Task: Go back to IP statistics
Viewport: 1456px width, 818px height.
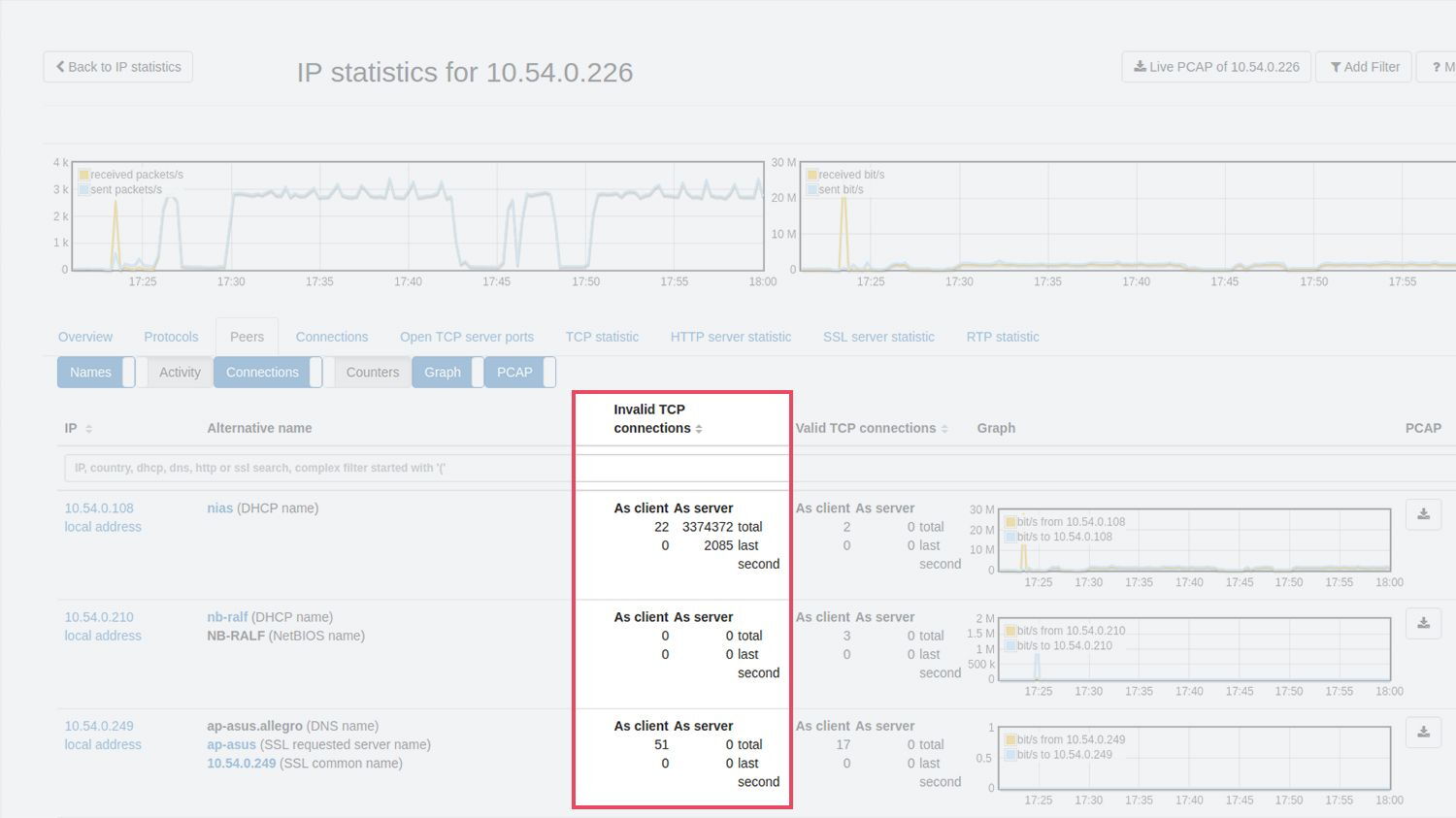Action: pyautogui.click(x=118, y=67)
